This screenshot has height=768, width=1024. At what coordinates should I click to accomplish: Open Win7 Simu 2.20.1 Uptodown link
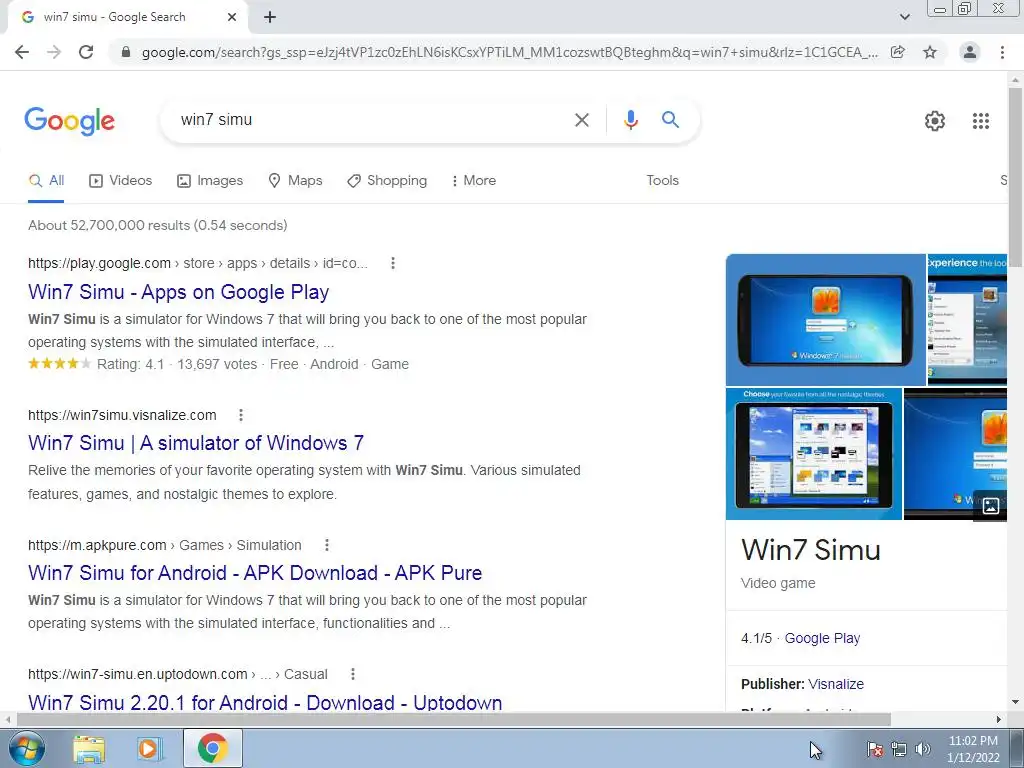pyautogui.click(x=265, y=702)
